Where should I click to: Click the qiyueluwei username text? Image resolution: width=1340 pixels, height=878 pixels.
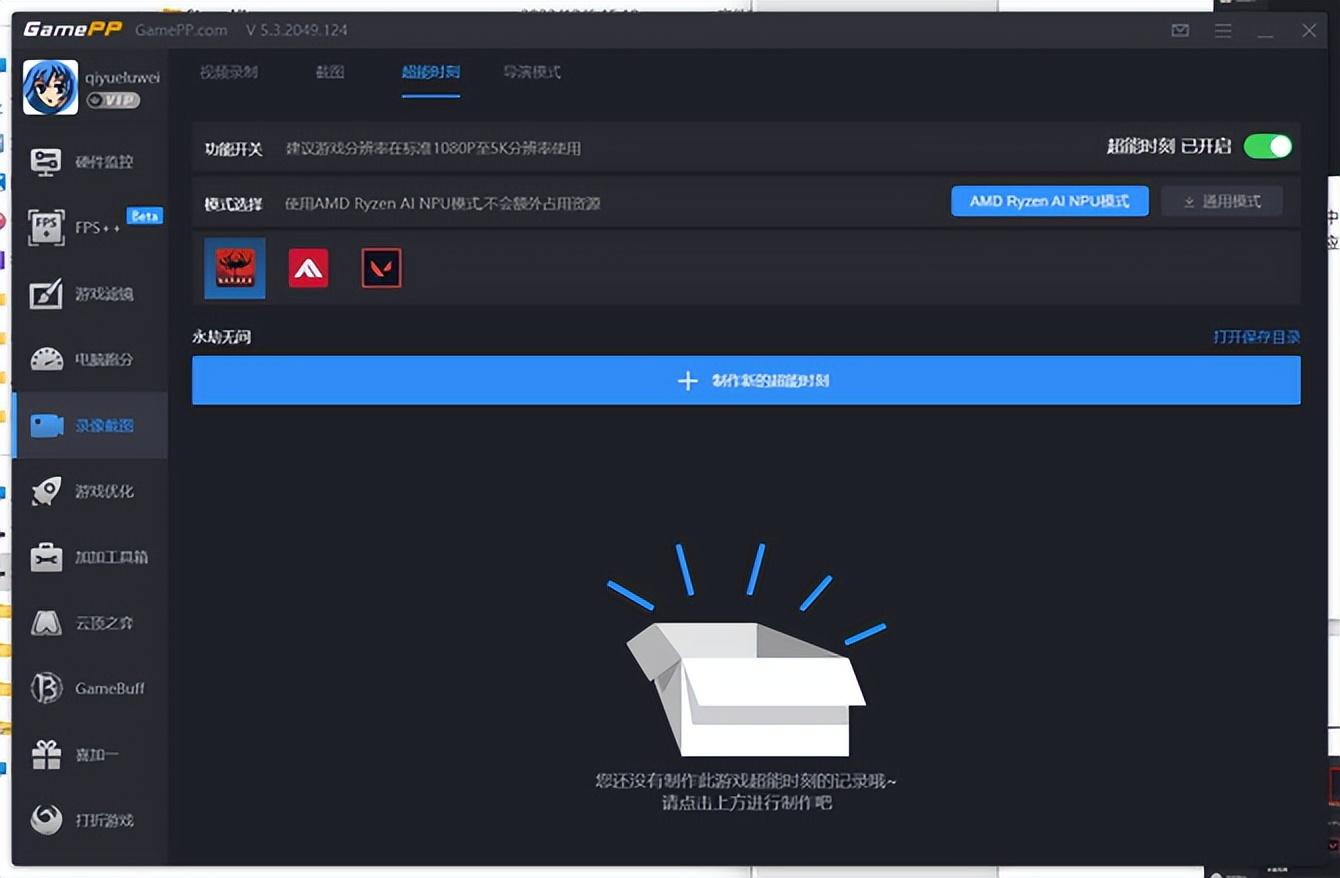123,77
